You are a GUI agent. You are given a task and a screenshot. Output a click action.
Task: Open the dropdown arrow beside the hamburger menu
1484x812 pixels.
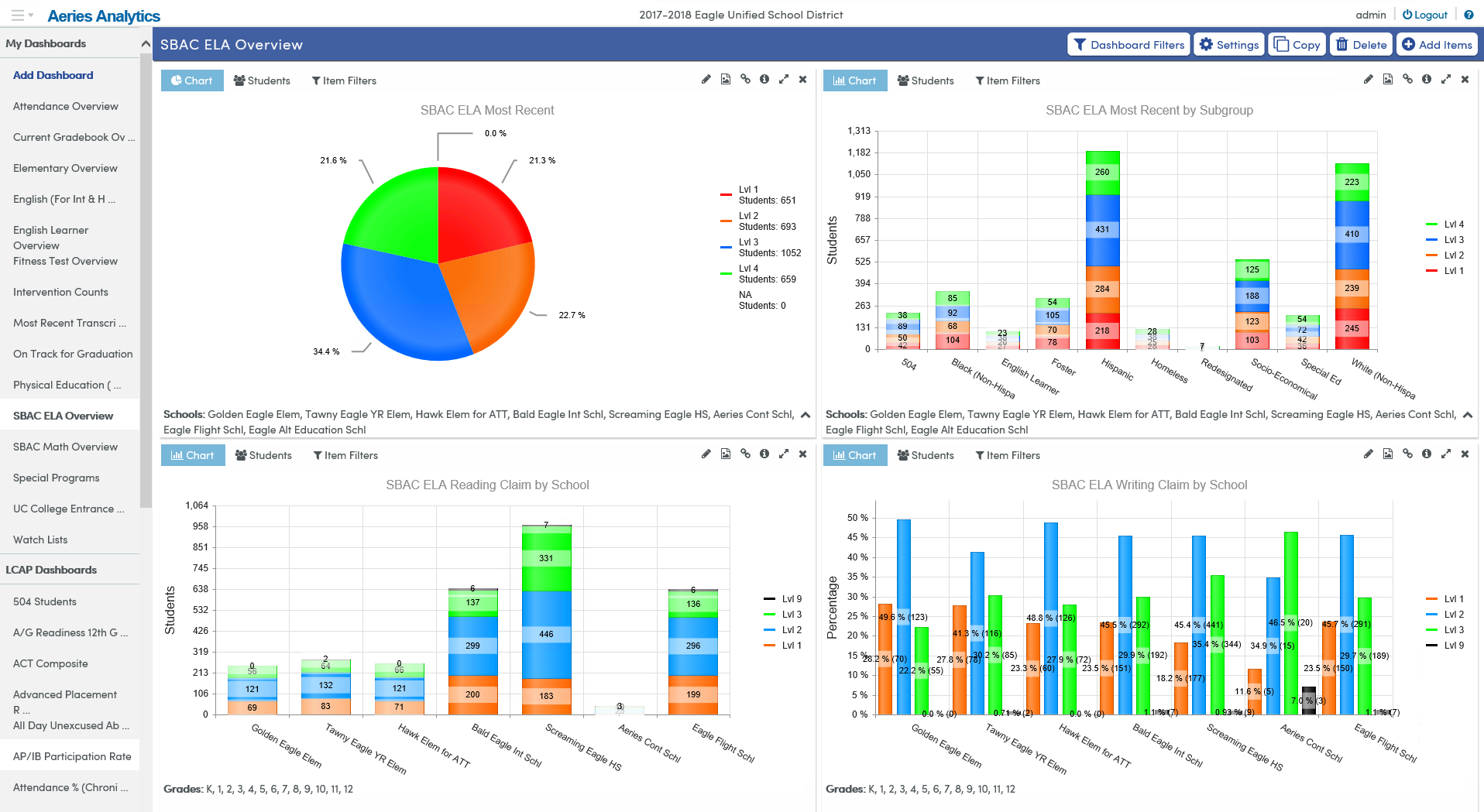31,15
